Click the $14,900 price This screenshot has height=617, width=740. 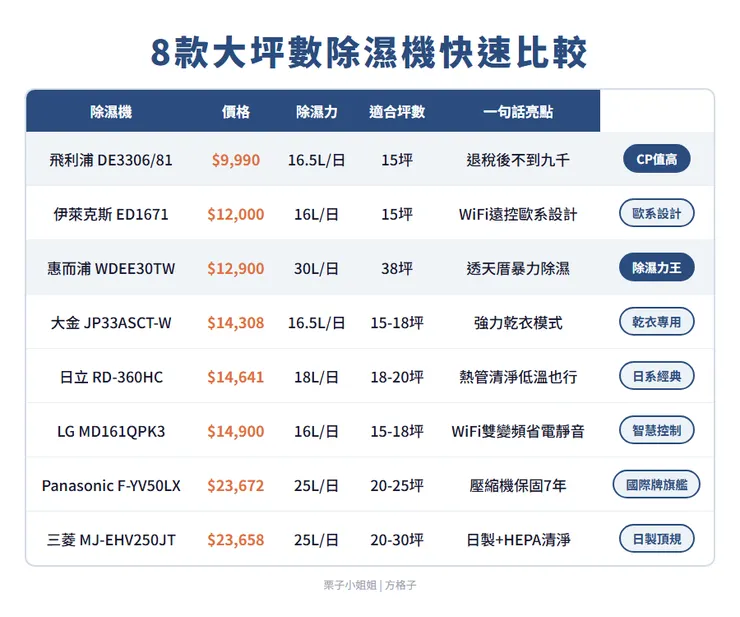[235, 431]
